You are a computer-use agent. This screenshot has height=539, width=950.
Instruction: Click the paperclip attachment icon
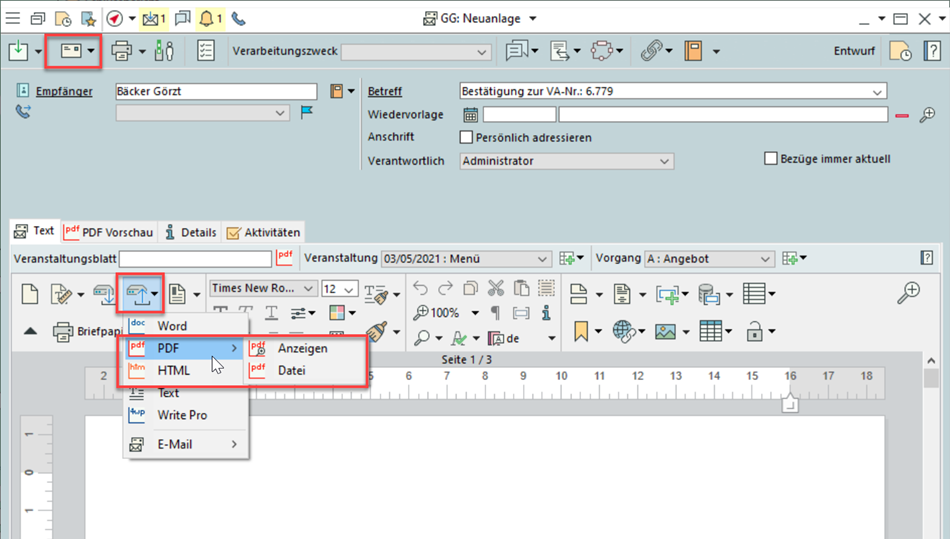point(651,51)
